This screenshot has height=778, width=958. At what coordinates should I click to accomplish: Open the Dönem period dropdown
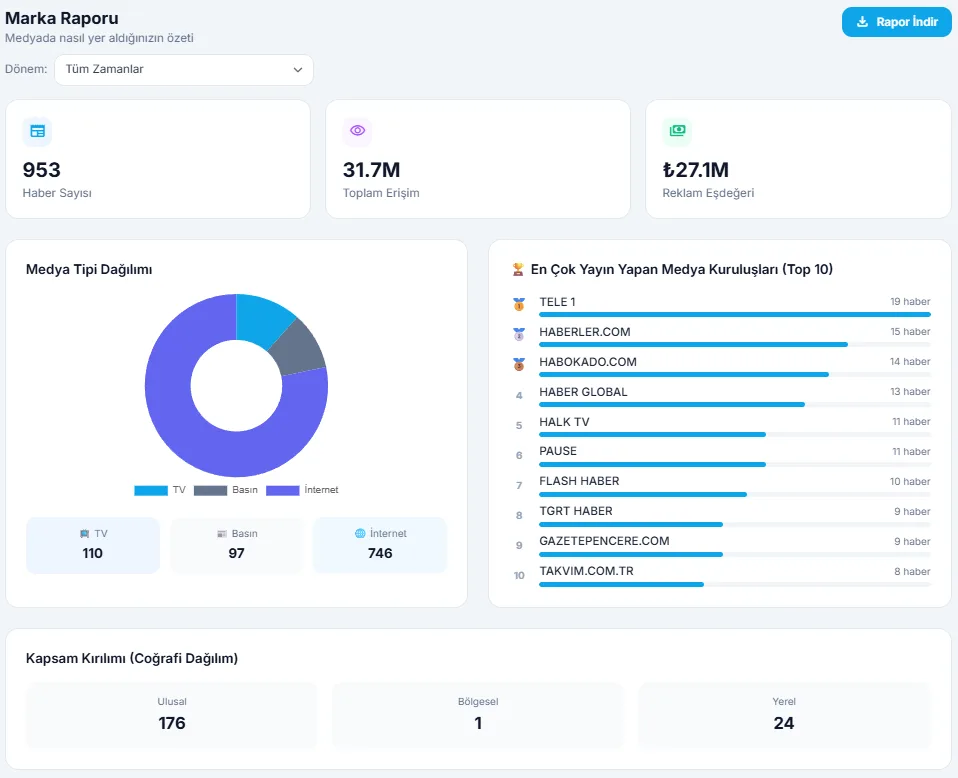pos(183,70)
